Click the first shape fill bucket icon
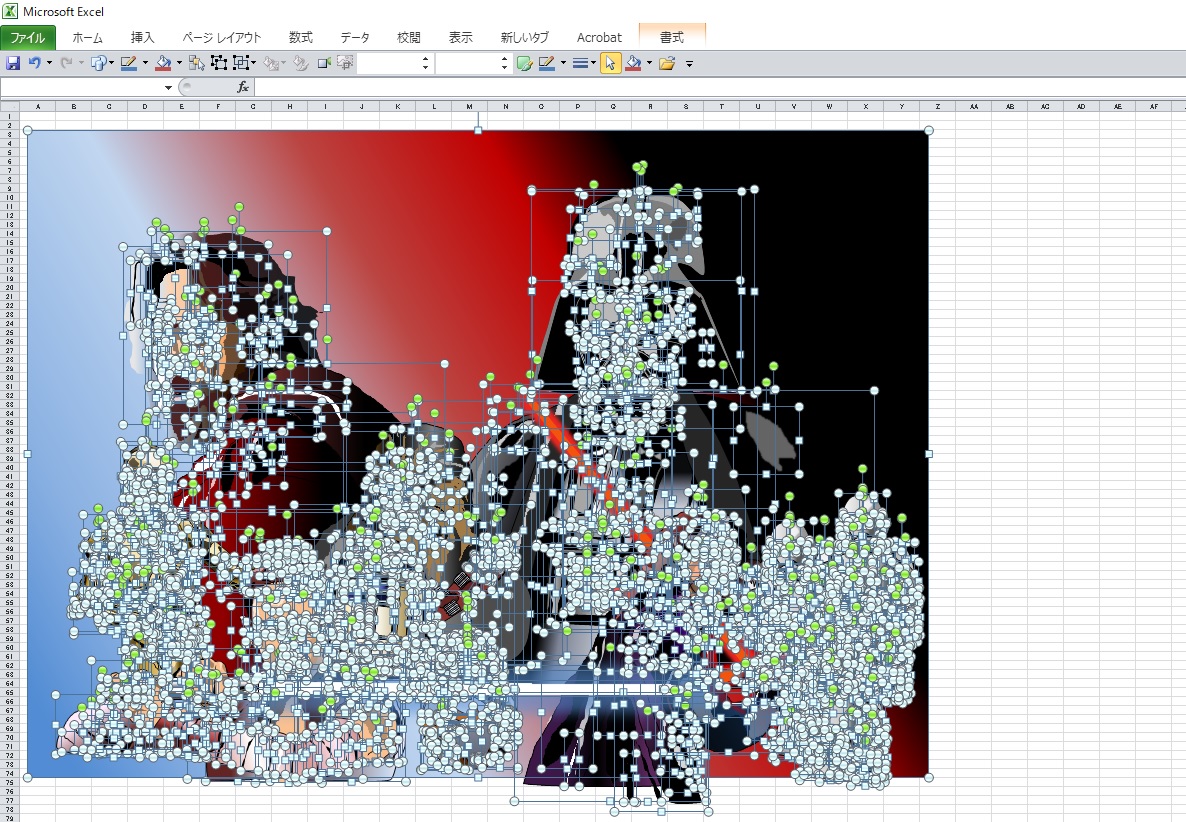Viewport: 1186px width, 822px height. (163, 64)
